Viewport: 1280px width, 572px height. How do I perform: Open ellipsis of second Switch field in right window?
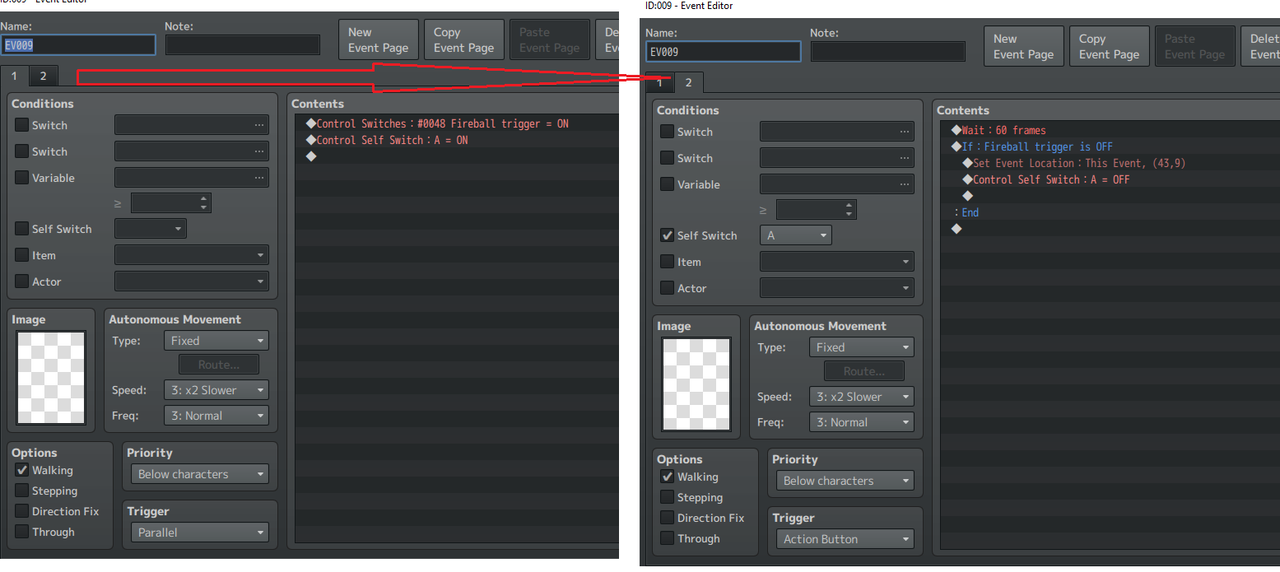click(x=904, y=158)
